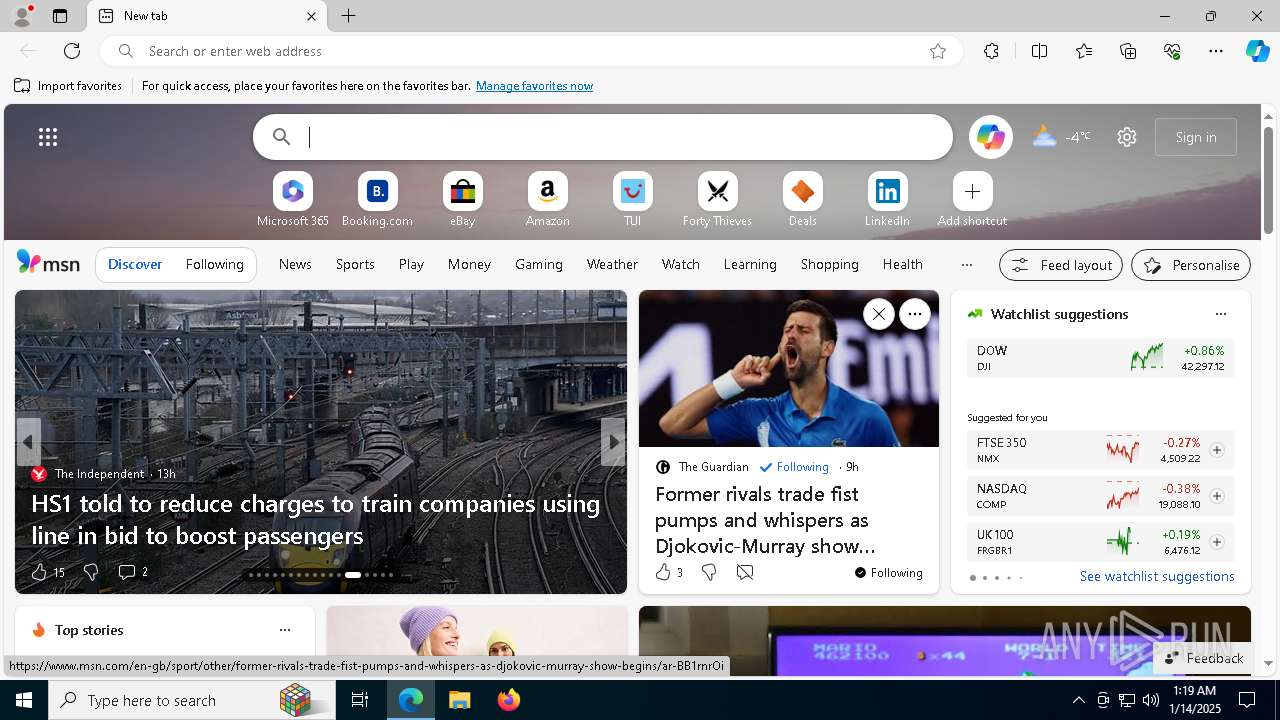Open the Copilot icon beside the search box
This screenshot has width=1280, height=720.
click(990, 137)
